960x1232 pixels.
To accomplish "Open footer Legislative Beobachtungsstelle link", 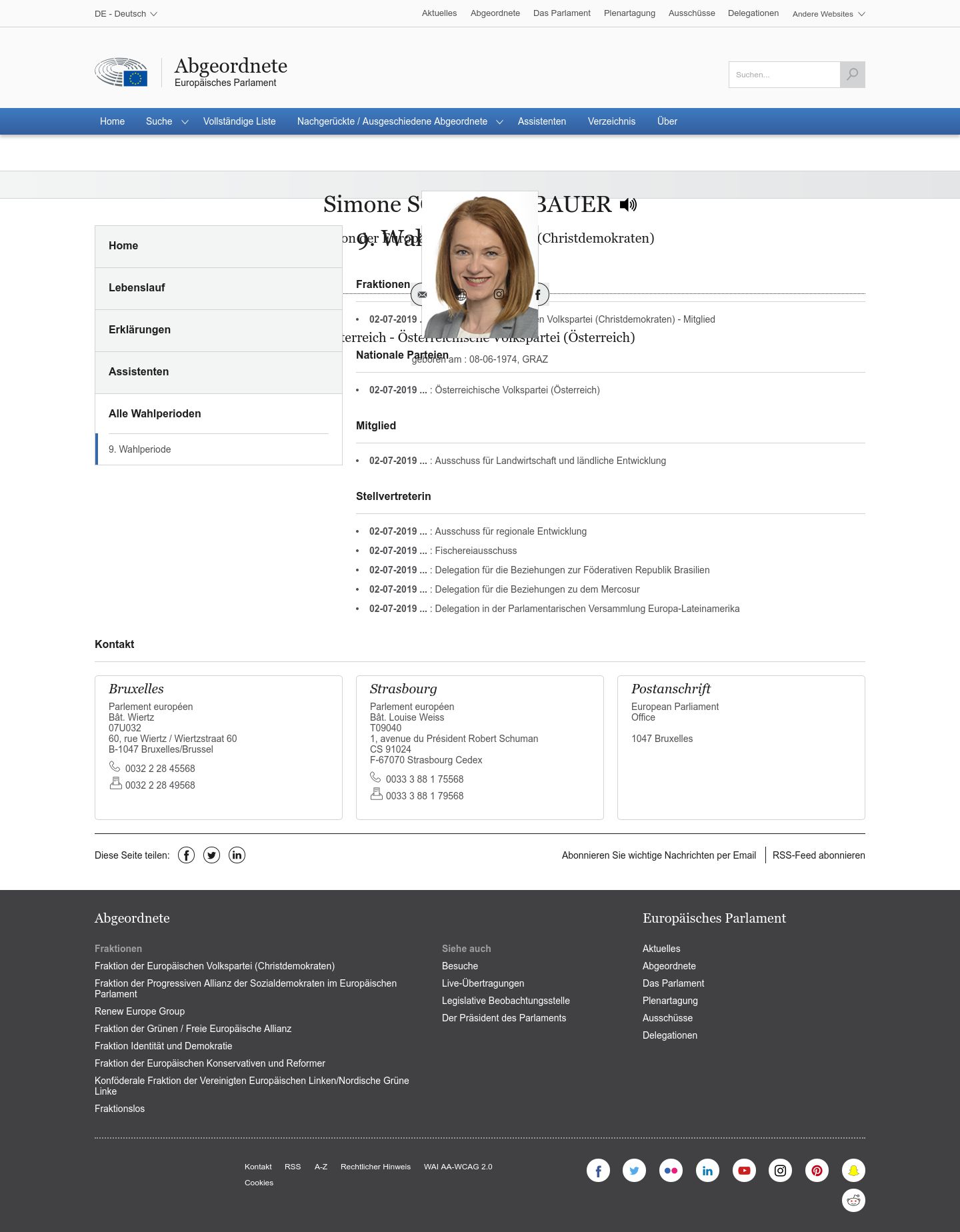I will (506, 1001).
